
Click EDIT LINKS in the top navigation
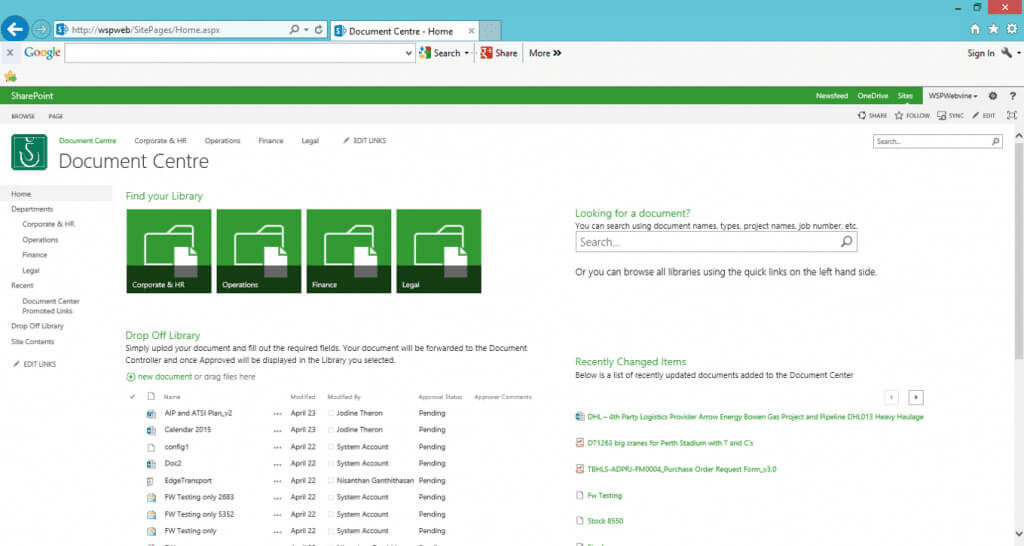pyautogui.click(x=364, y=140)
